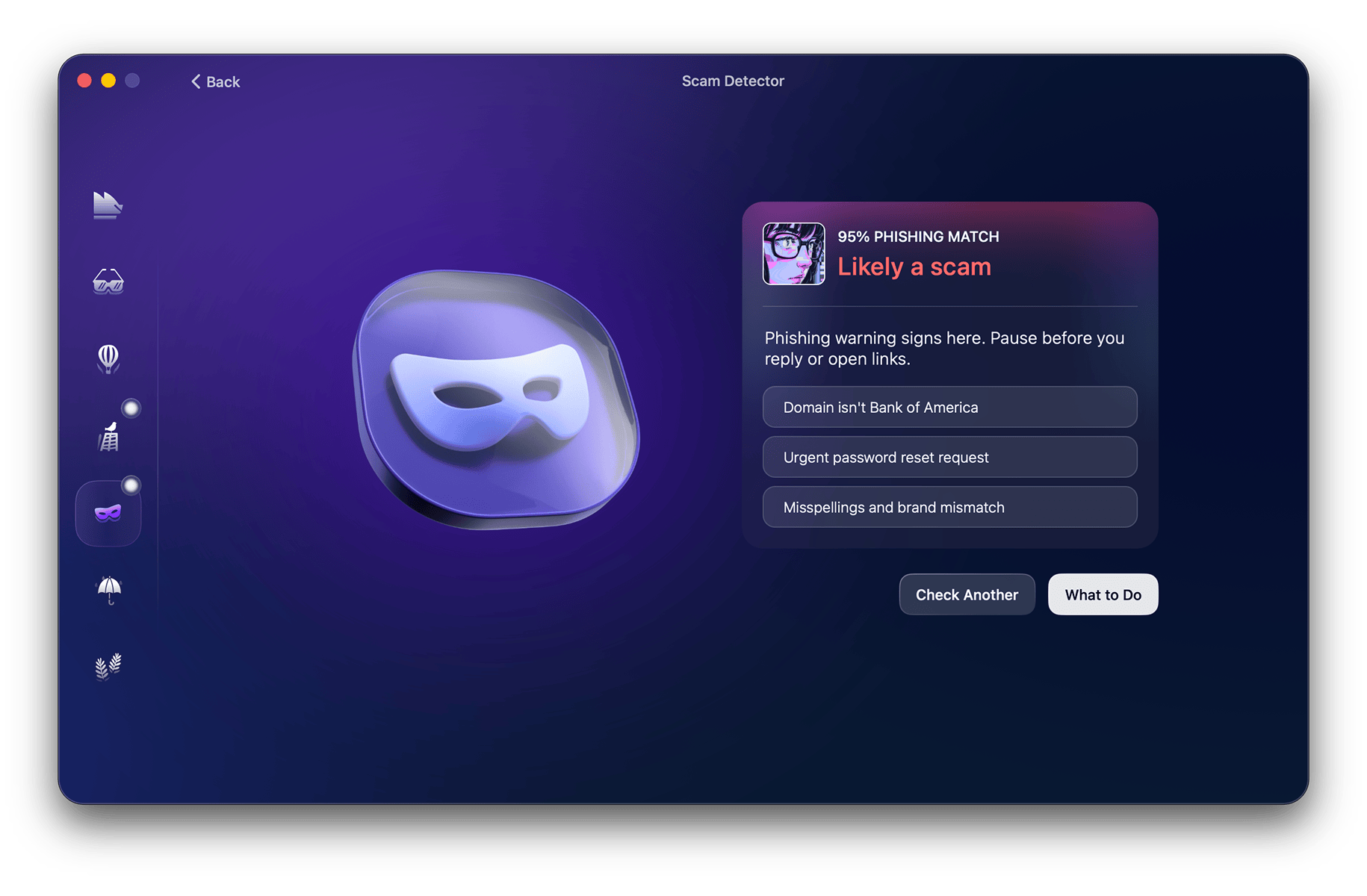Close the window with the red button
1367x896 pixels.
84,81
